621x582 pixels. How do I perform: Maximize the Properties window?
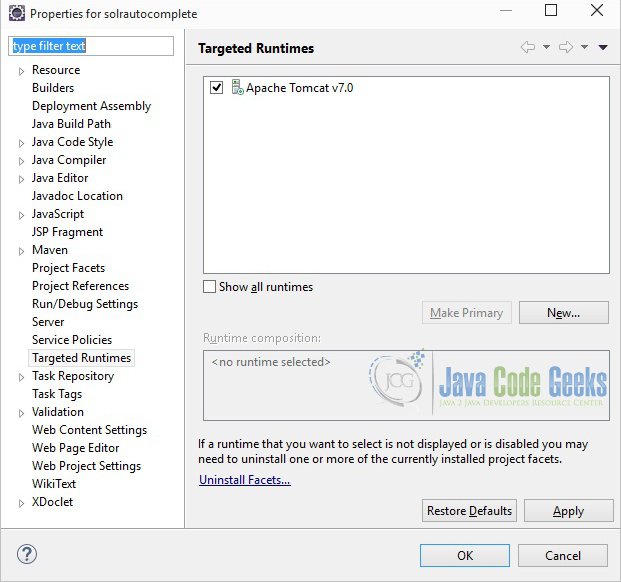coord(551,10)
